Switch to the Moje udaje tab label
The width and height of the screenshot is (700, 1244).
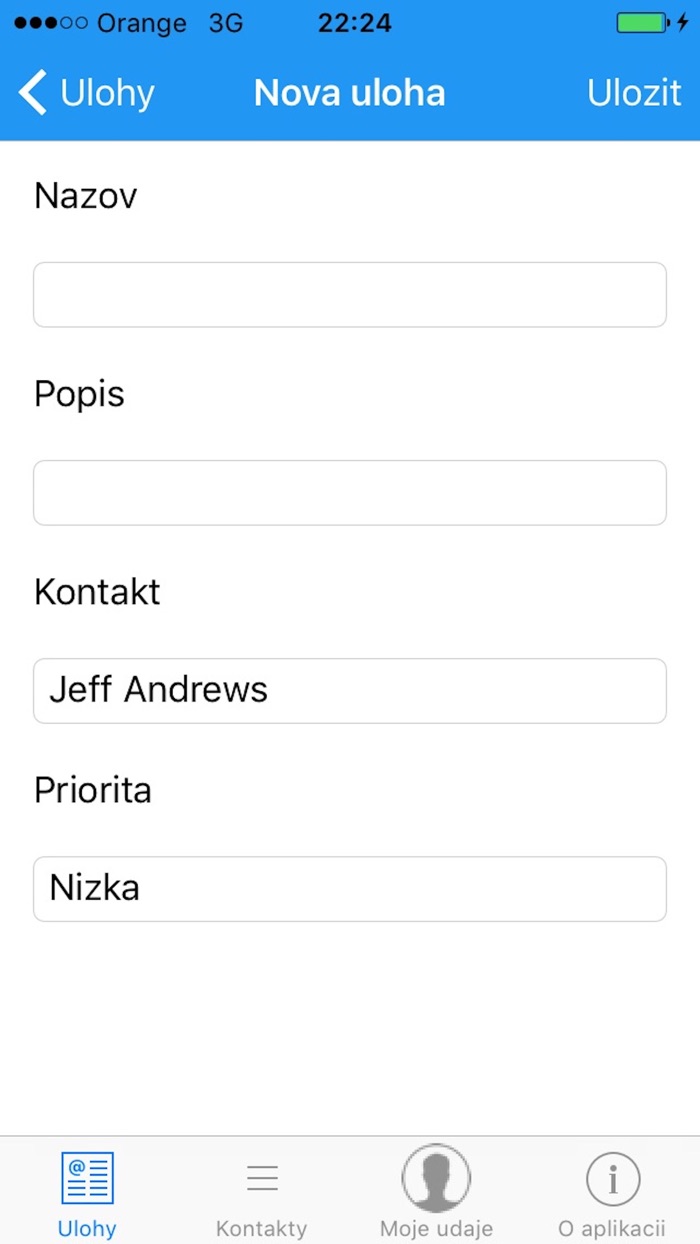[436, 1228]
